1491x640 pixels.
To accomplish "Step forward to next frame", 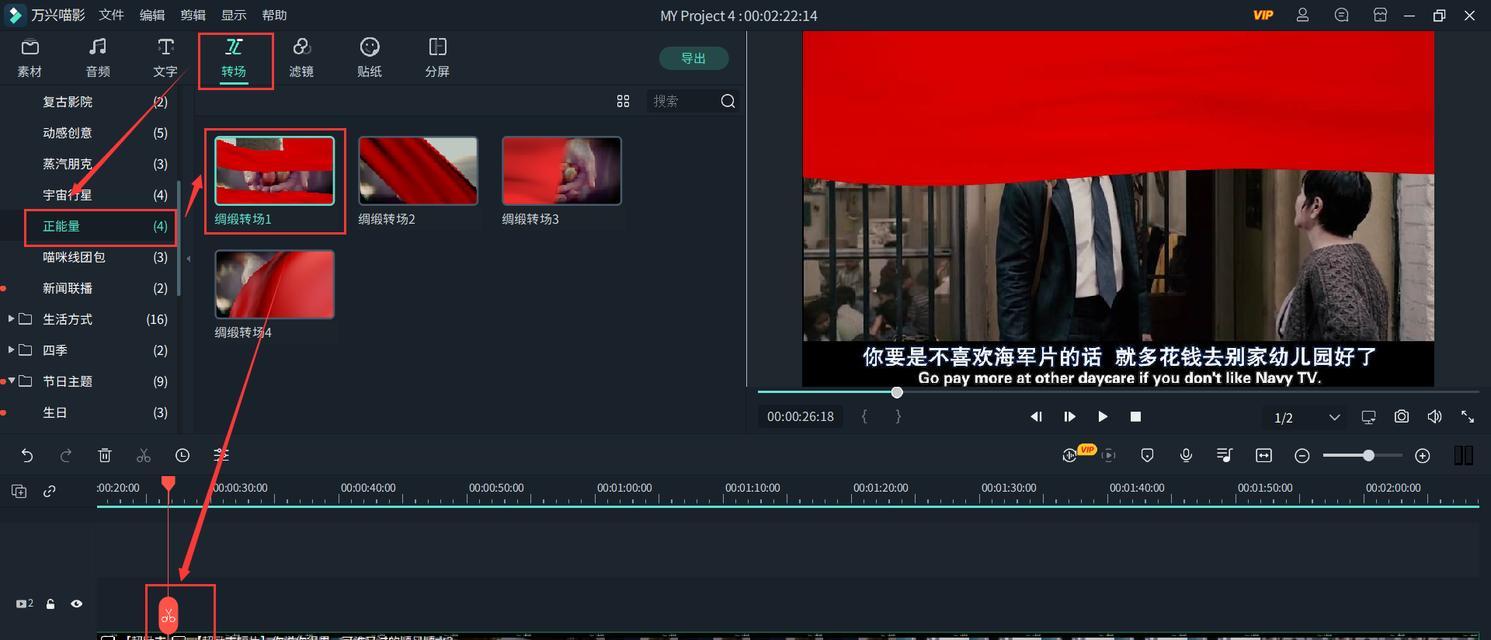I will tap(1070, 417).
